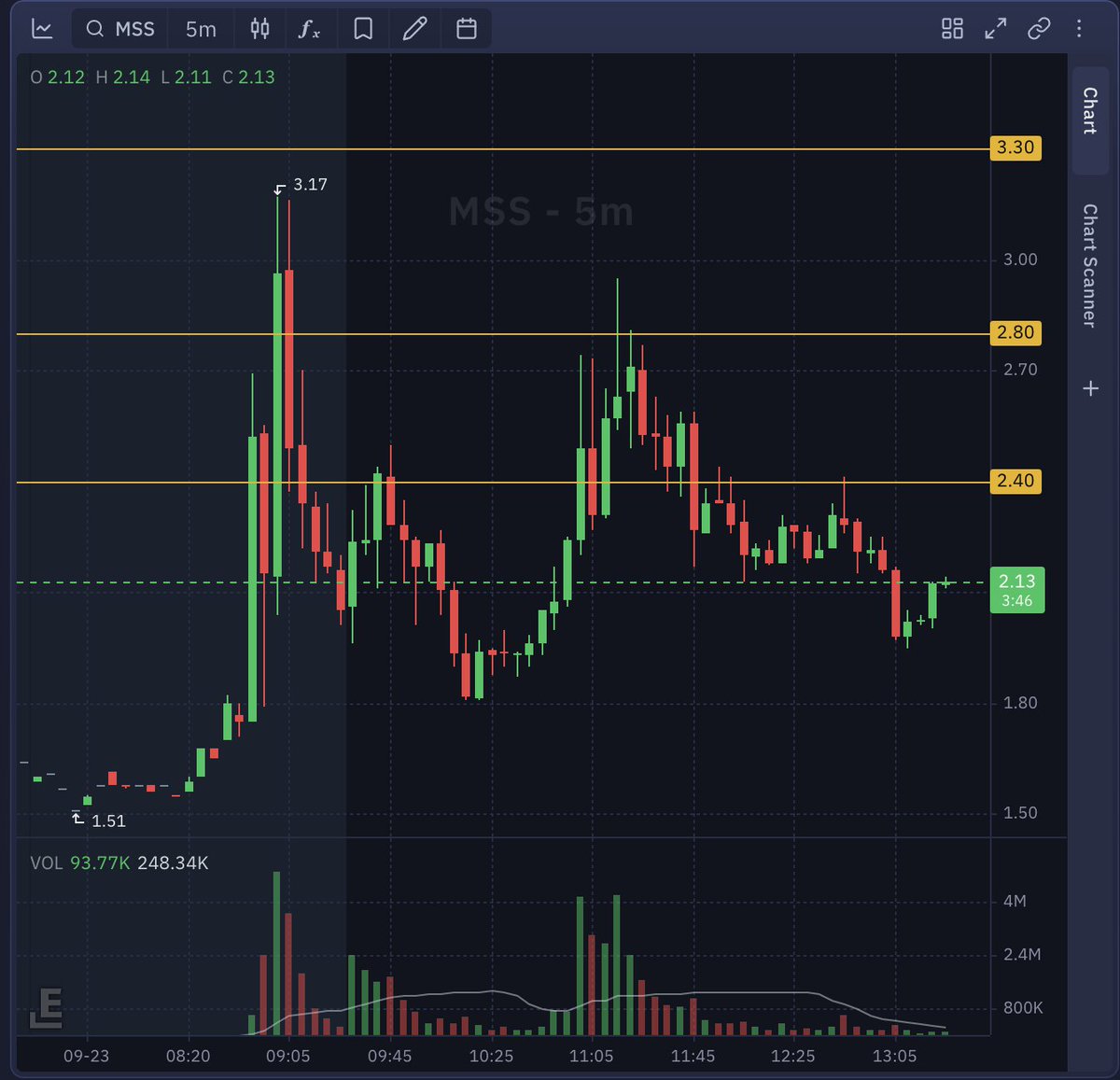
Task: Click the 13:05 time axis label
Action: pyautogui.click(x=894, y=1056)
